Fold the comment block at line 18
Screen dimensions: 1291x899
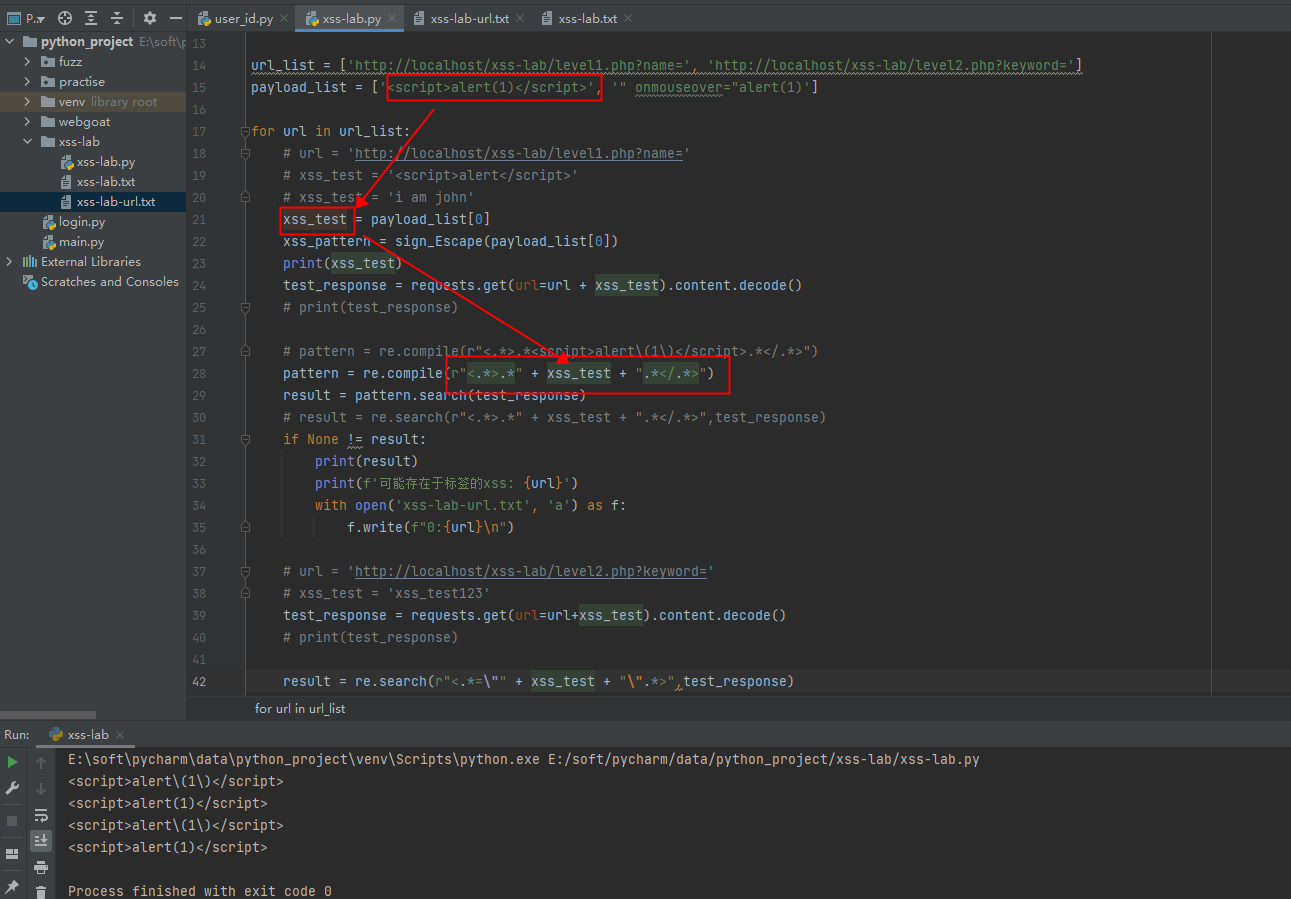[244, 154]
